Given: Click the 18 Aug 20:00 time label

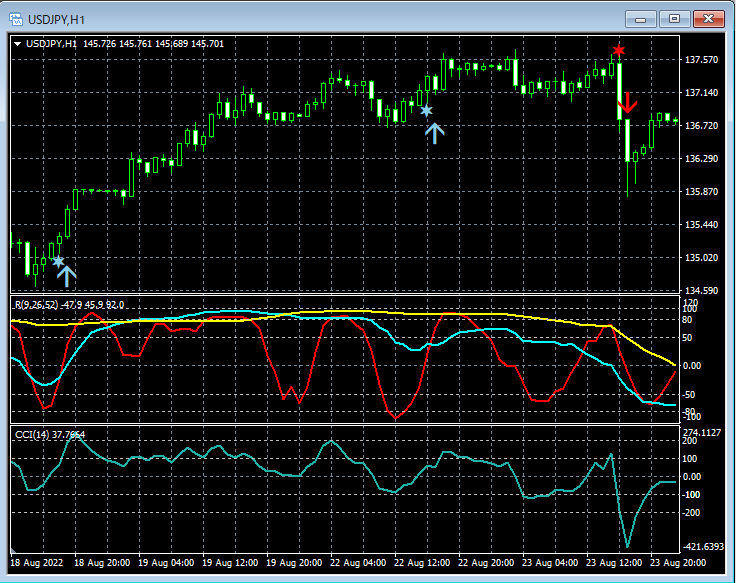Looking at the screenshot, I should 102,563.
